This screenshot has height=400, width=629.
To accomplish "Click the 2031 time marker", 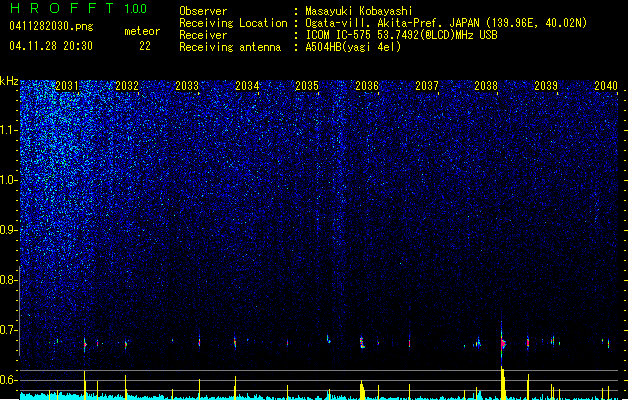I will click(x=67, y=85).
